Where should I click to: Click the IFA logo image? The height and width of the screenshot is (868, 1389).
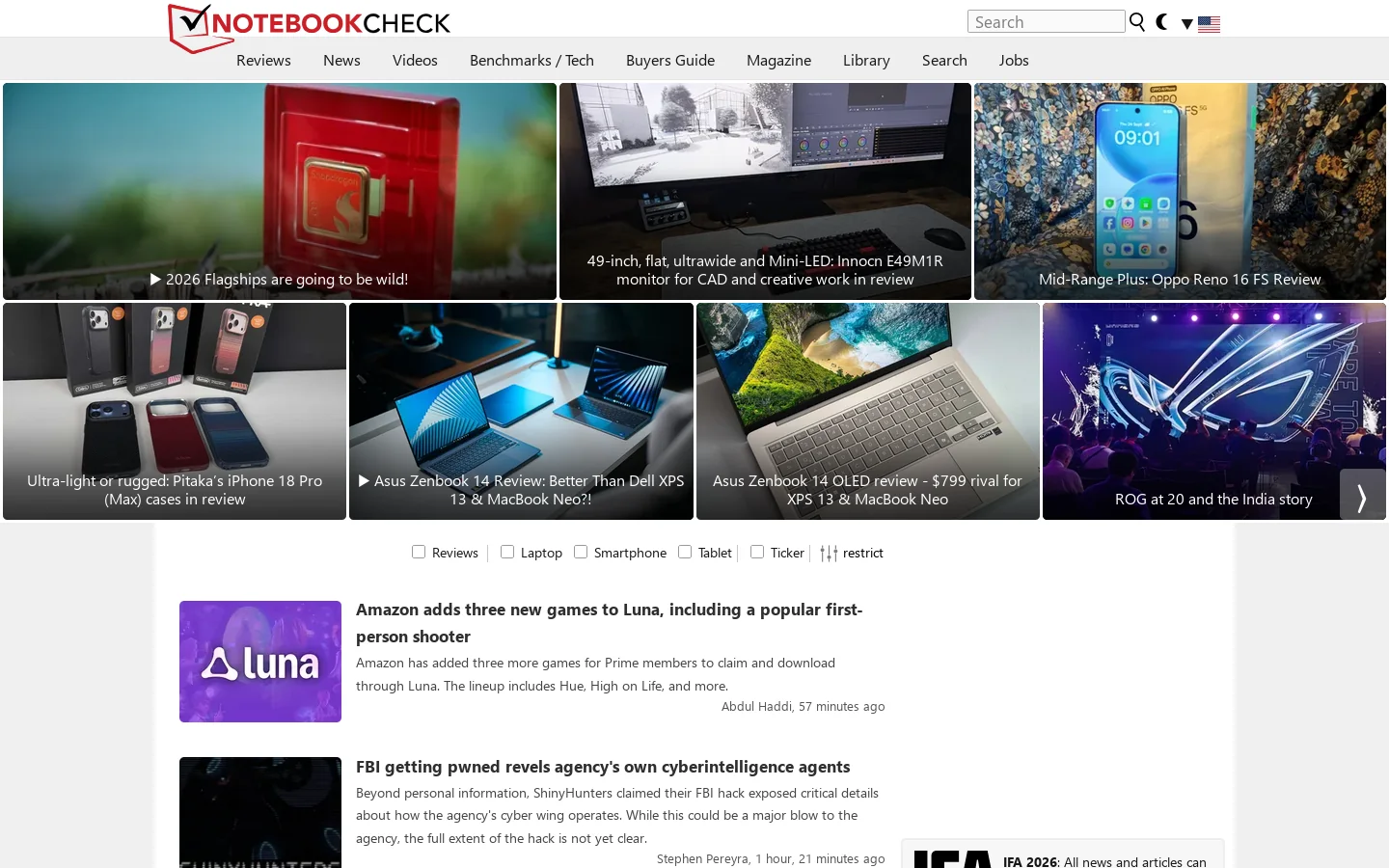(952, 858)
